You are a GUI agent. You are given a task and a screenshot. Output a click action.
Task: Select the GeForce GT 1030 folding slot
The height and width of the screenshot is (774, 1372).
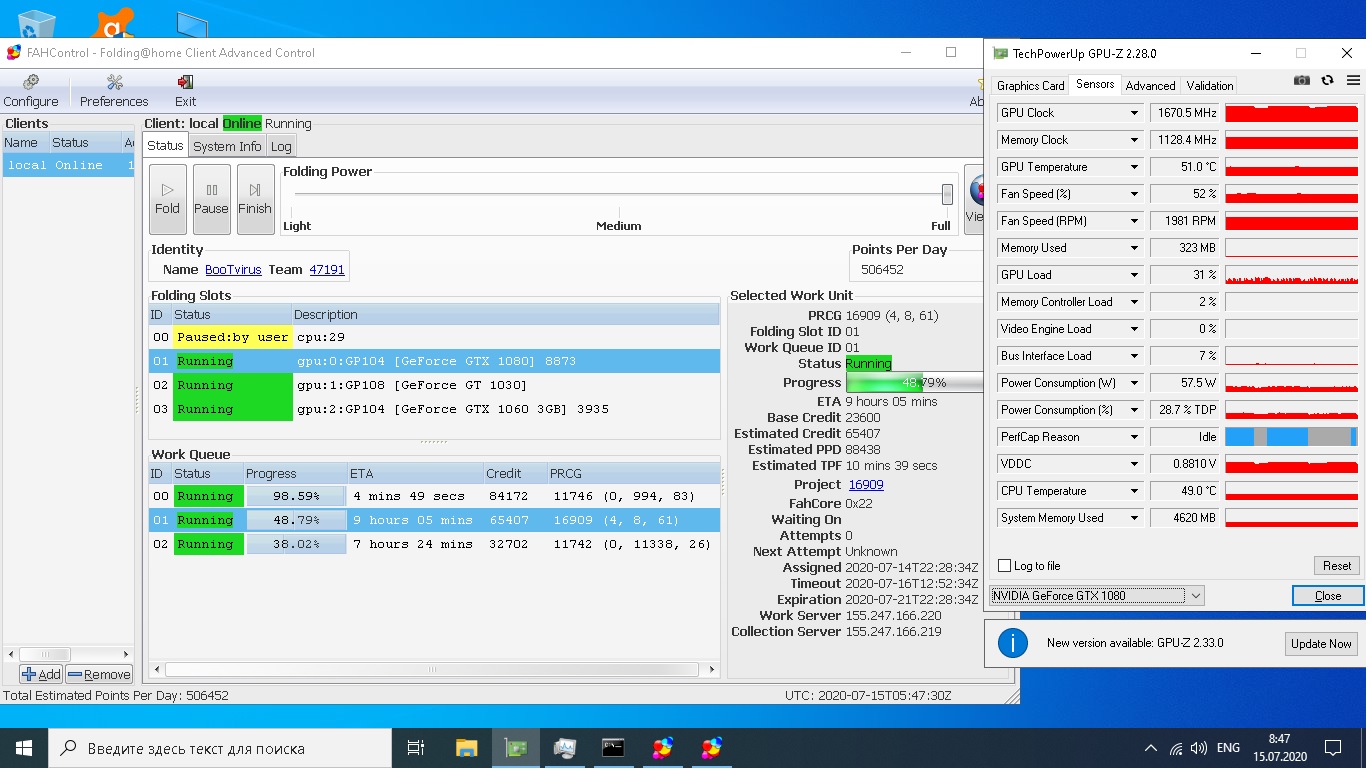point(434,385)
